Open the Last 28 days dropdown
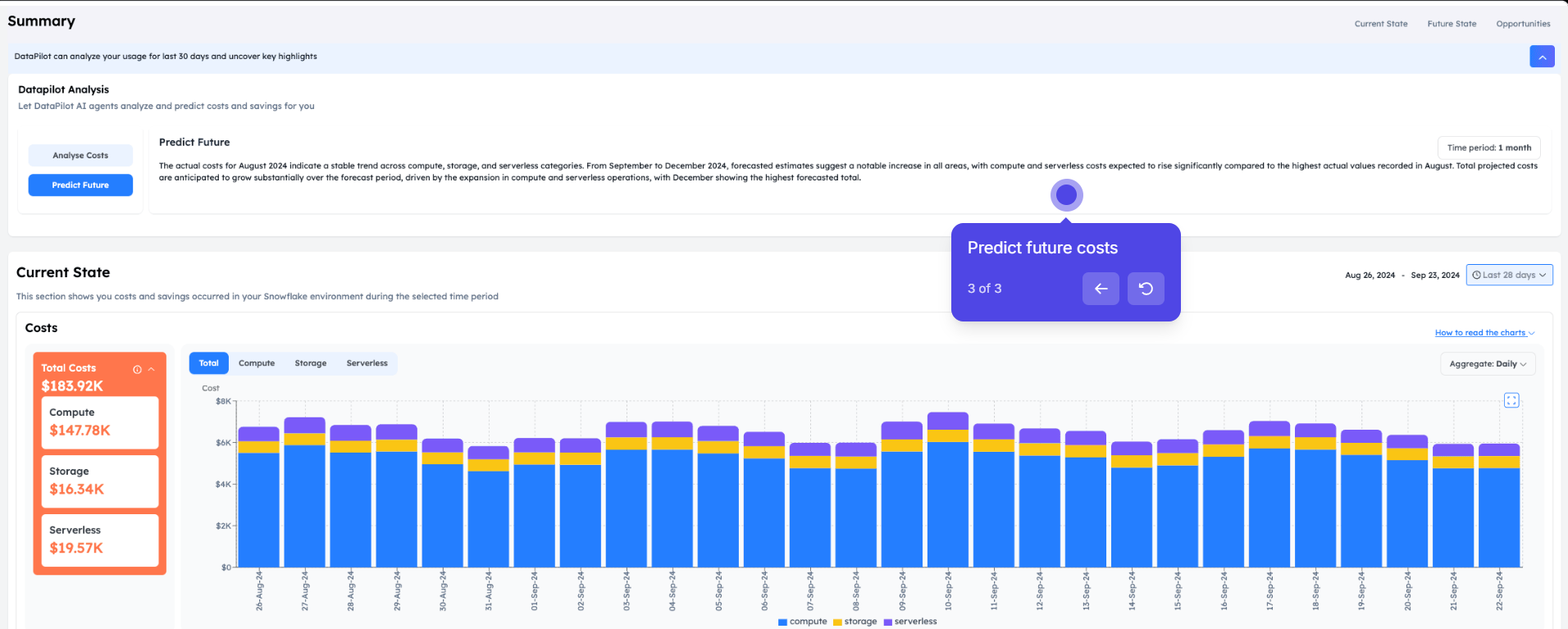The height and width of the screenshot is (629, 1568). pos(1509,276)
